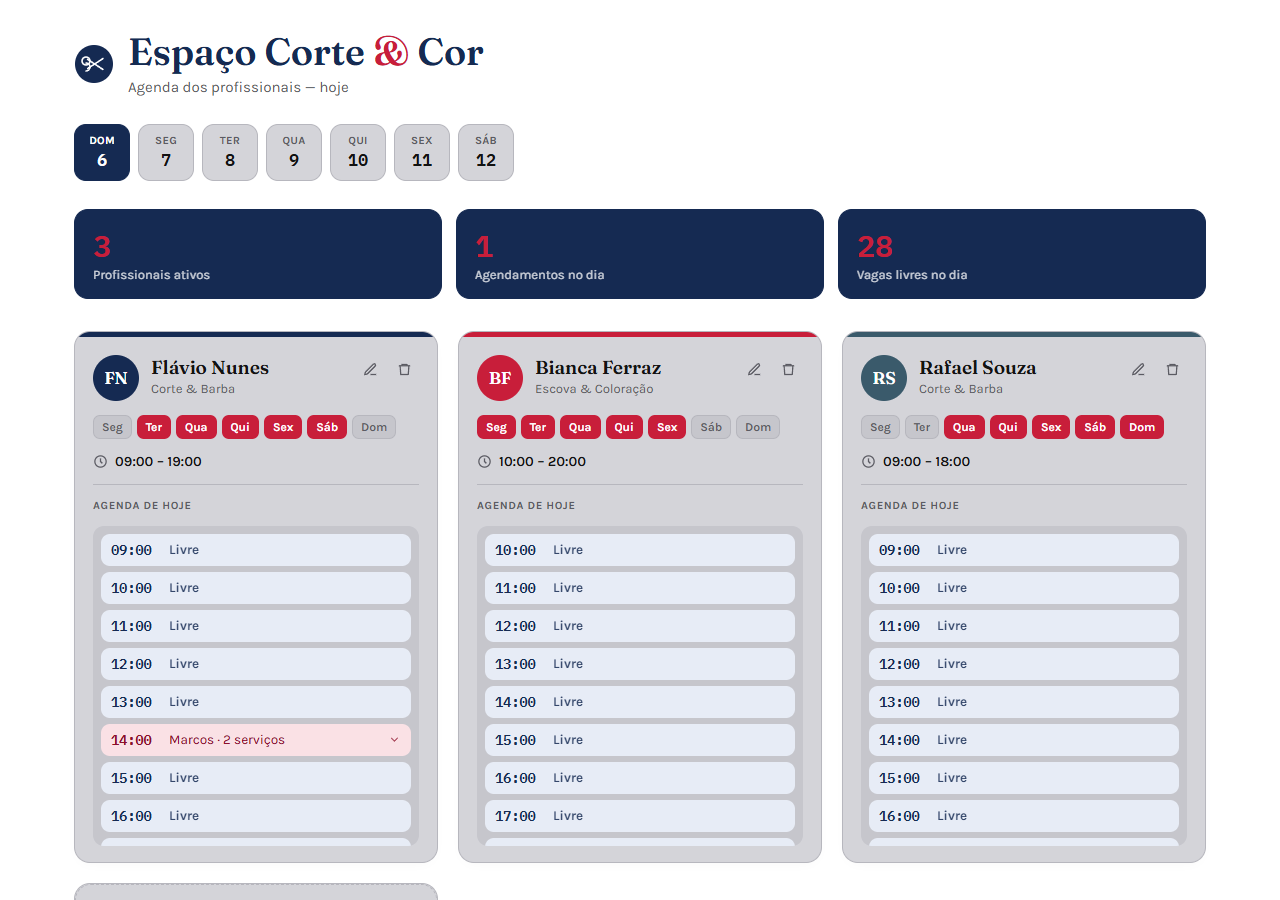
Task: Click the Vagas livres no dia card
Action: point(1022,254)
